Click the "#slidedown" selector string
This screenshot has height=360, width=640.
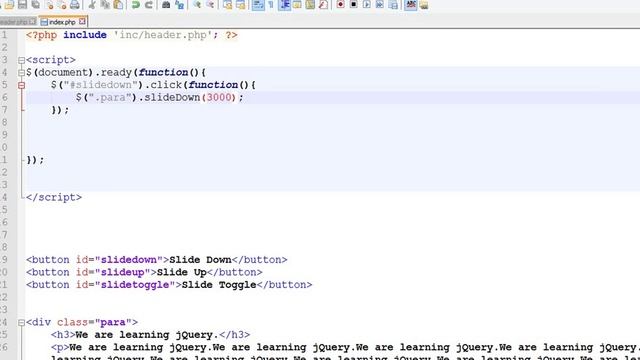click(100, 85)
